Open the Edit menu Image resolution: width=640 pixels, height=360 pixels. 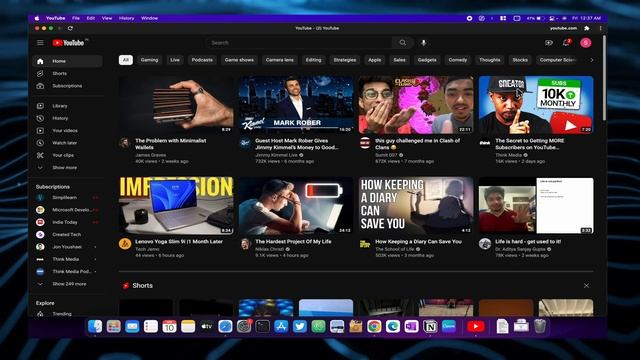tap(91, 18)
